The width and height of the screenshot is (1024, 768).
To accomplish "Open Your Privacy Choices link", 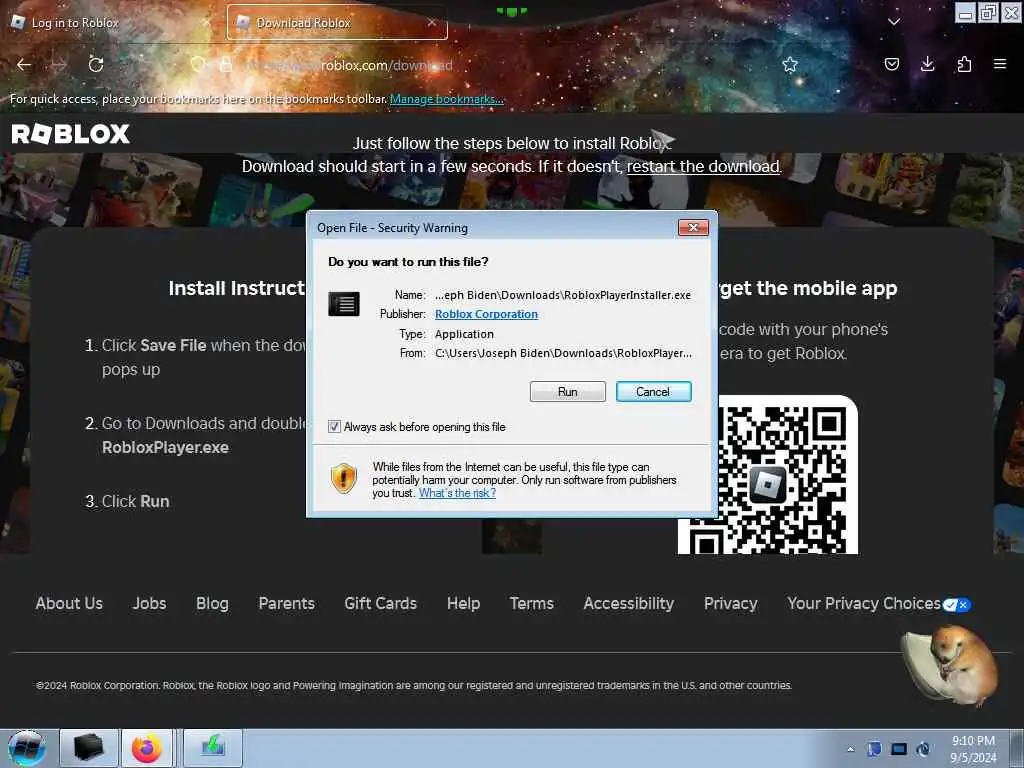I will (864, 603).
